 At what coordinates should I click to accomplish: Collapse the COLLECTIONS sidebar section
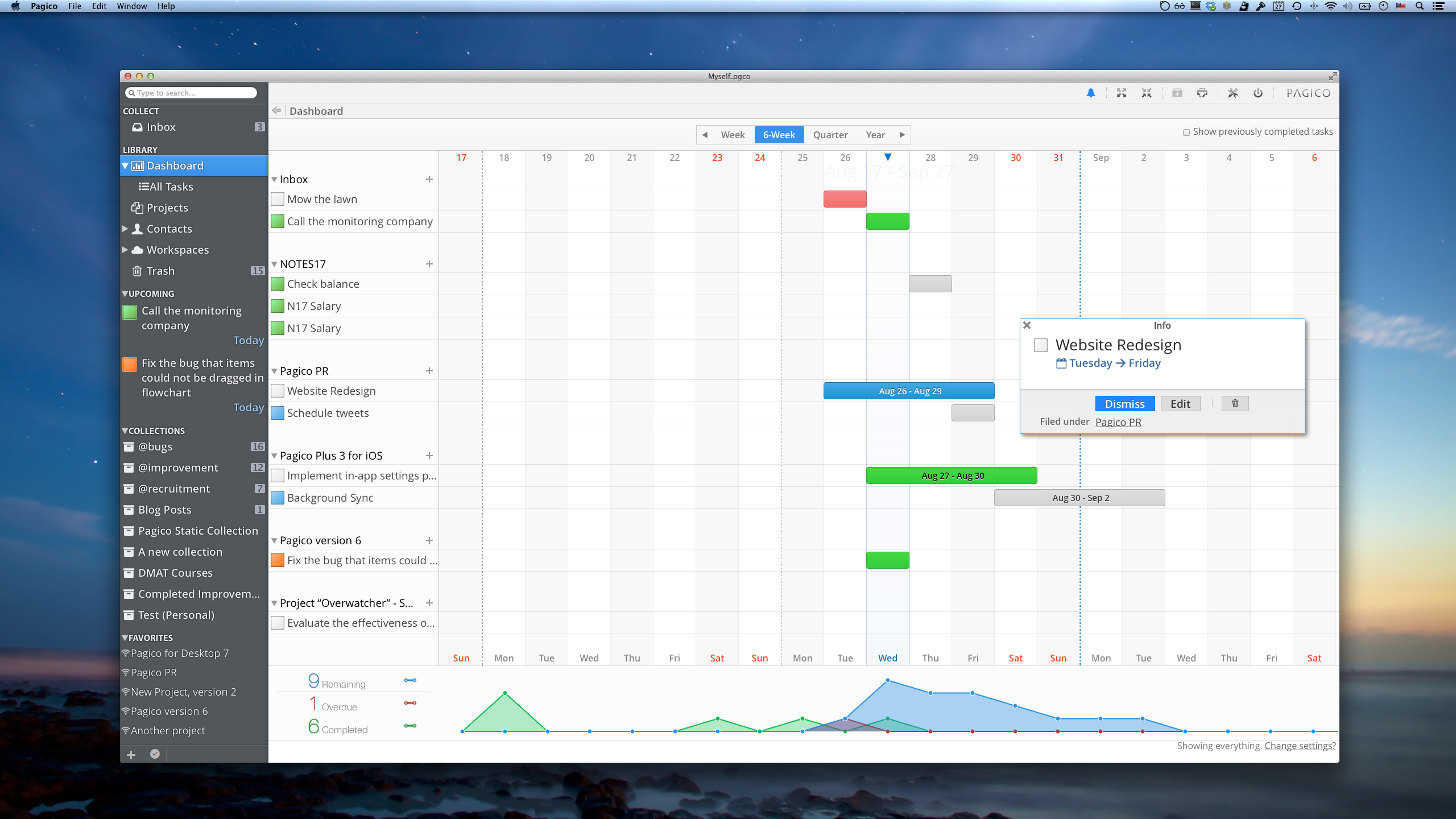click(125, 431)
